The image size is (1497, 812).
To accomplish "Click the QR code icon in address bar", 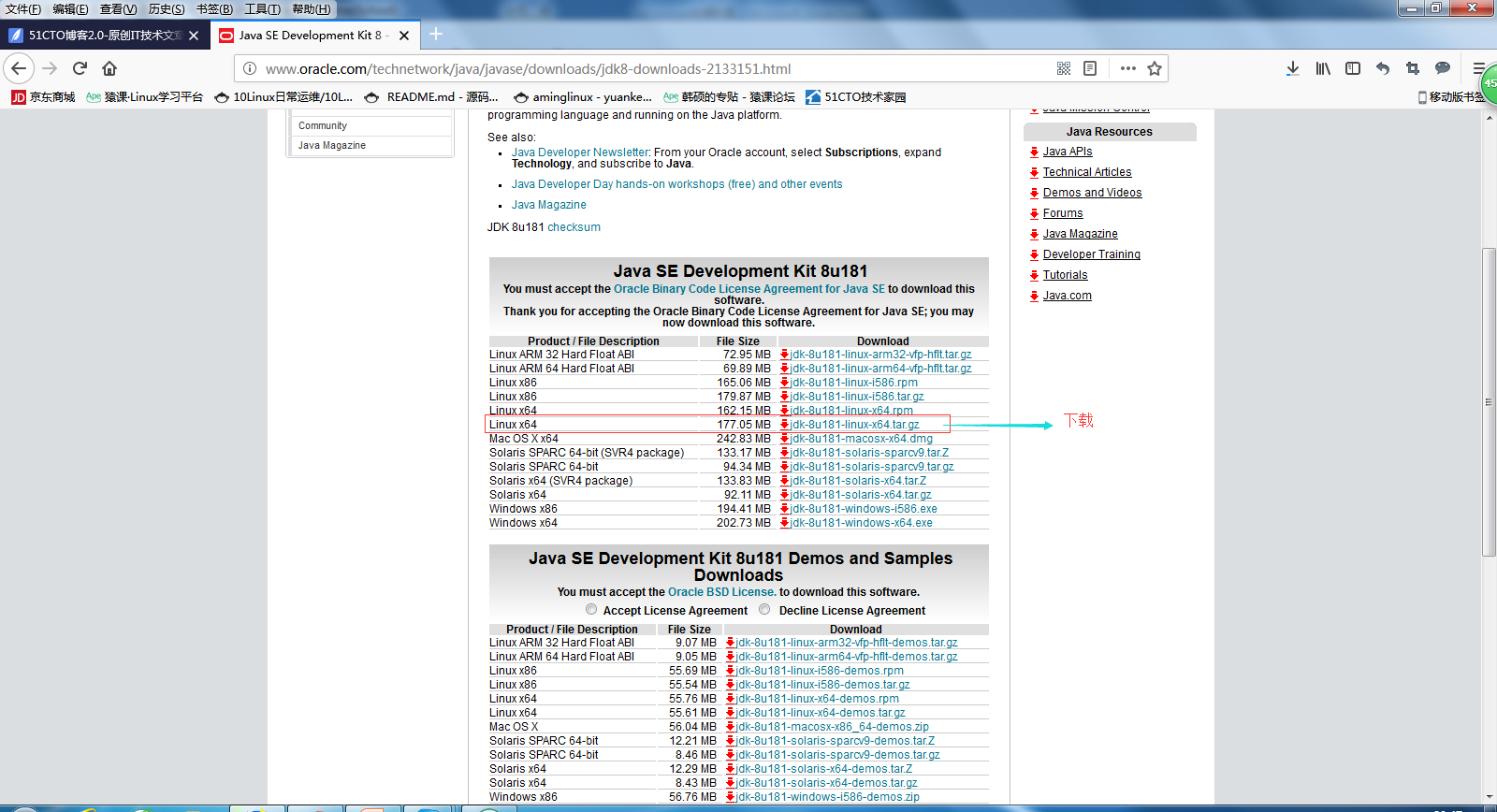I will [1064, 68].
